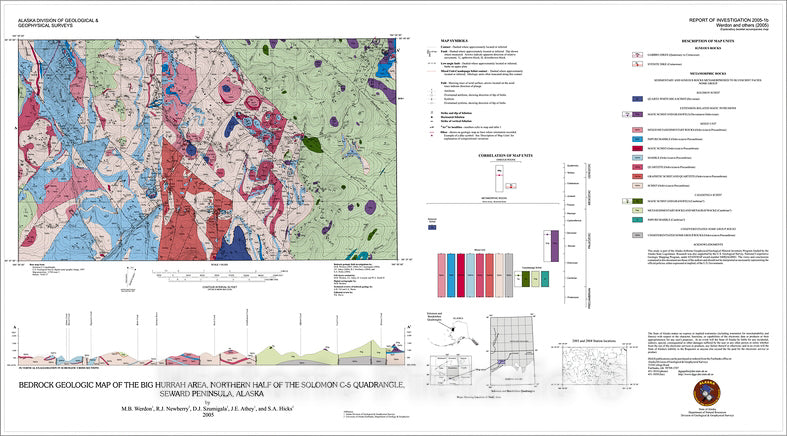This screenshot has height=436, width=787.
Task: Click the teal Cambrian Impure Marble swatch
Action: click(x=637, y=220)
